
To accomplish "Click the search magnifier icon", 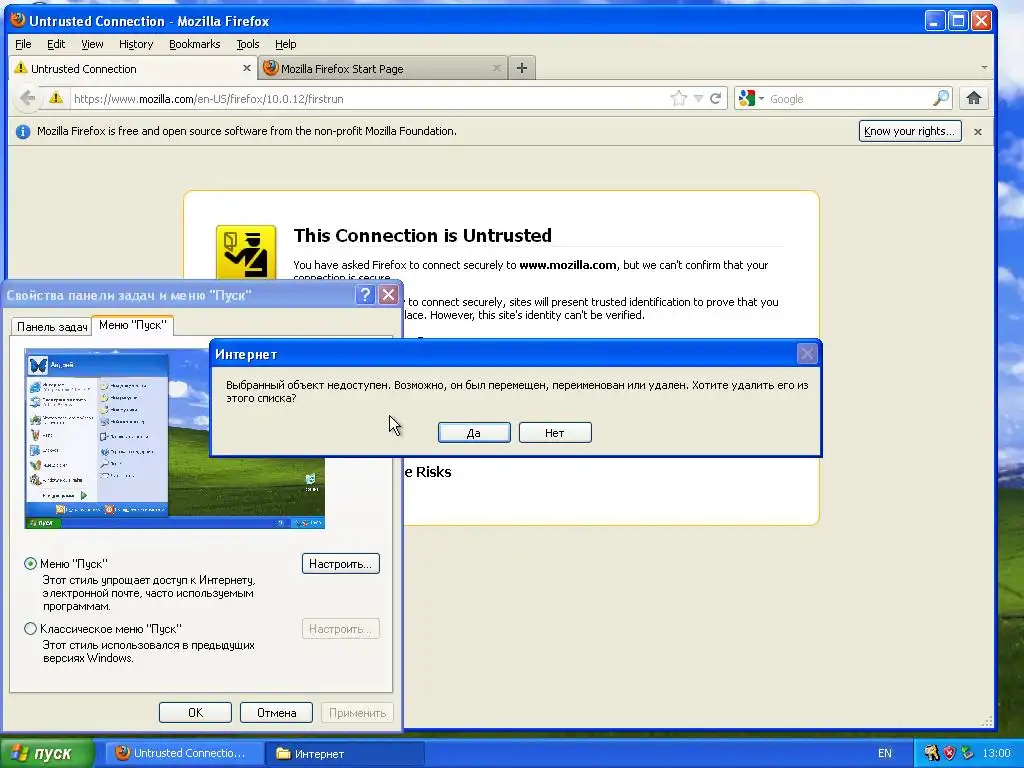I will [x=940, y=99].
